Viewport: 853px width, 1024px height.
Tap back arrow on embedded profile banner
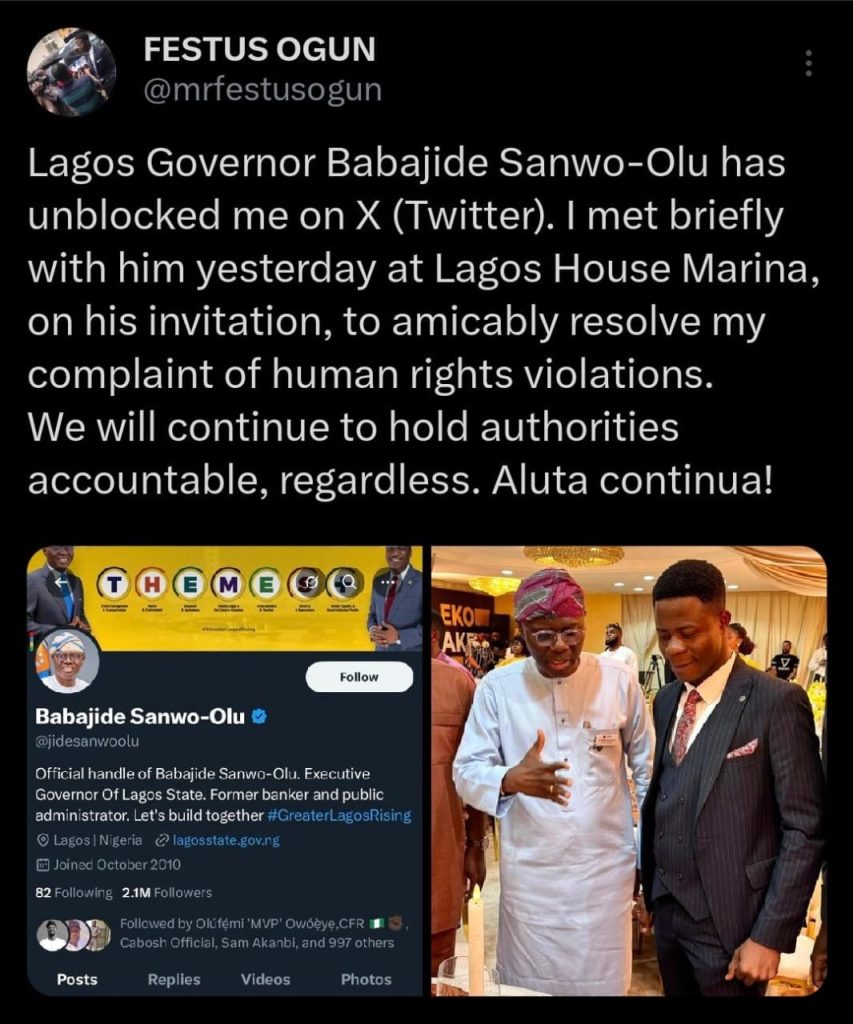(x=61, y=581)
